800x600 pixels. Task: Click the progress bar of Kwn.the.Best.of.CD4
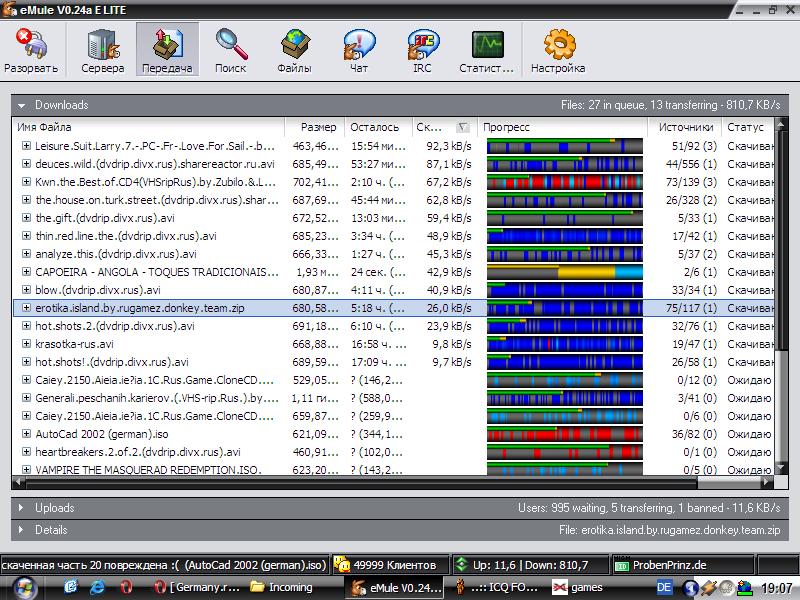(x=565, y=182)
